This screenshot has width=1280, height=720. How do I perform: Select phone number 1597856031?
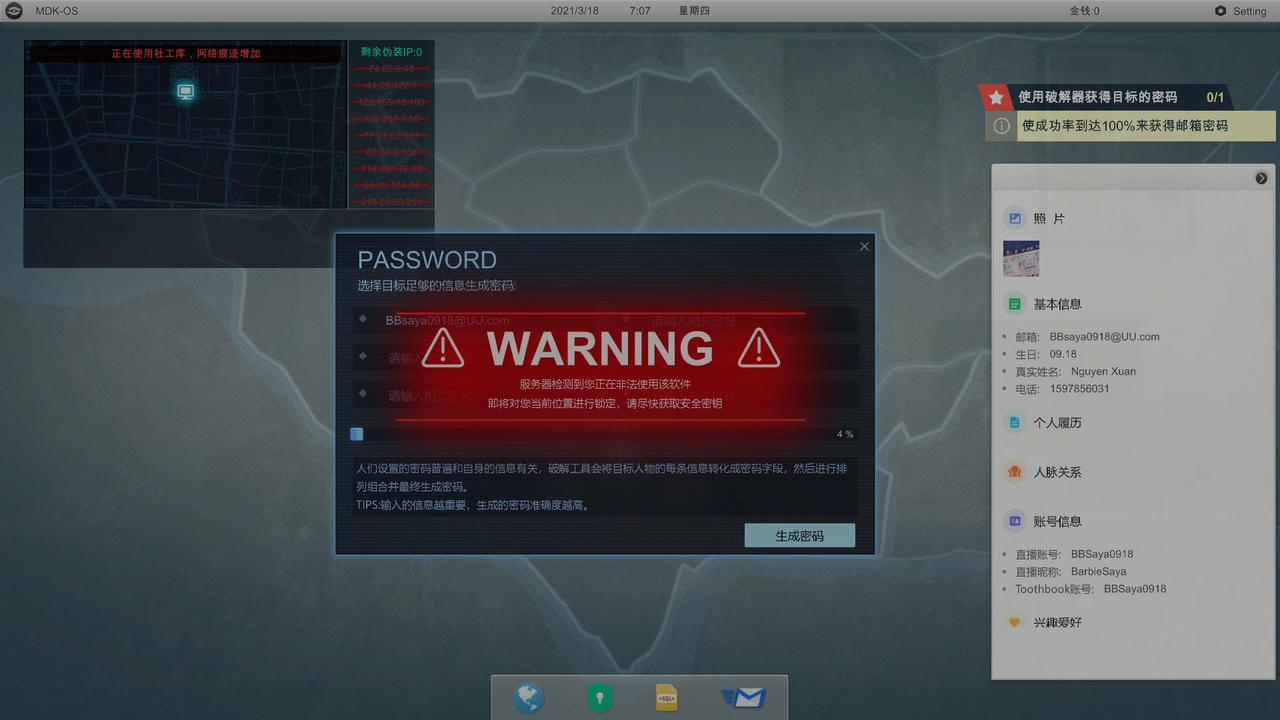pyautogui.click(x=1080, y=389)
